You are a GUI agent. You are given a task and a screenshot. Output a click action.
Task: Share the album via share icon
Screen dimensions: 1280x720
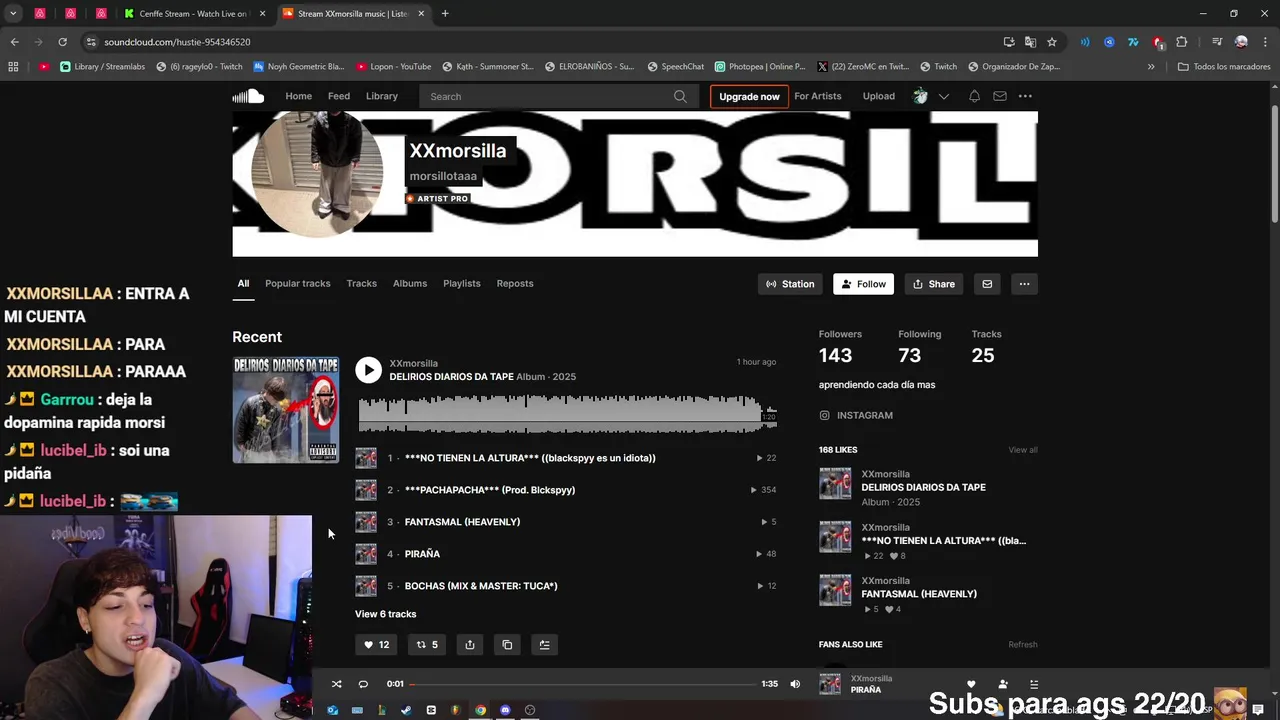point(470,645)
